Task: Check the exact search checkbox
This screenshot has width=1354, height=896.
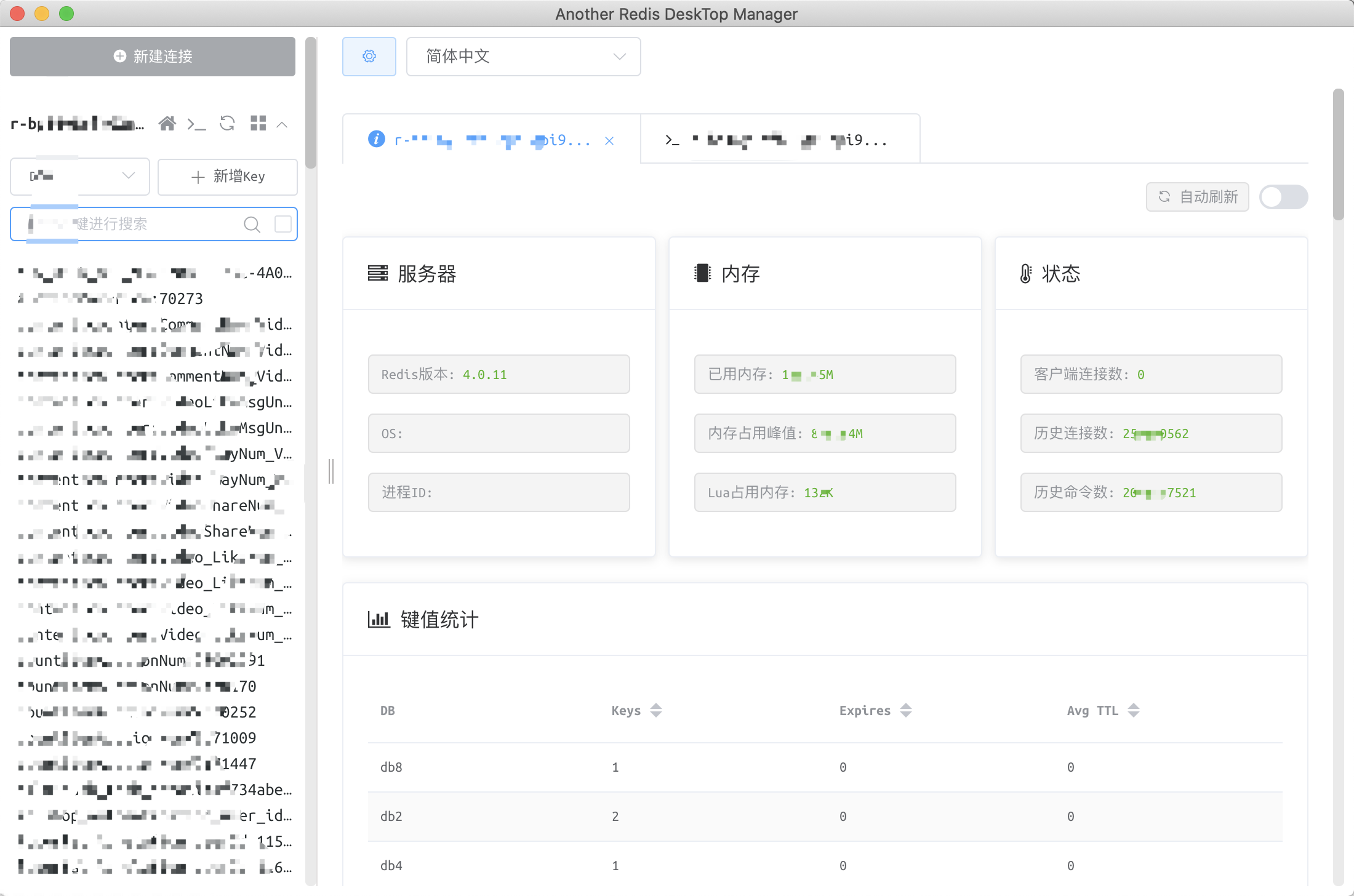Action: click(283, 224)
